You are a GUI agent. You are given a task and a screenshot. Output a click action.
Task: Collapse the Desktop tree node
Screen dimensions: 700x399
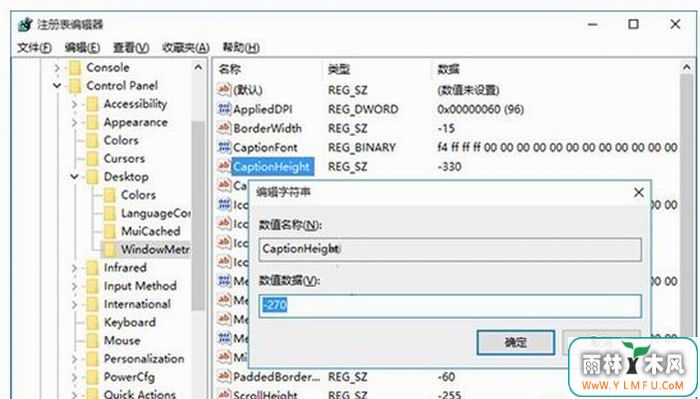coord(75,177)
